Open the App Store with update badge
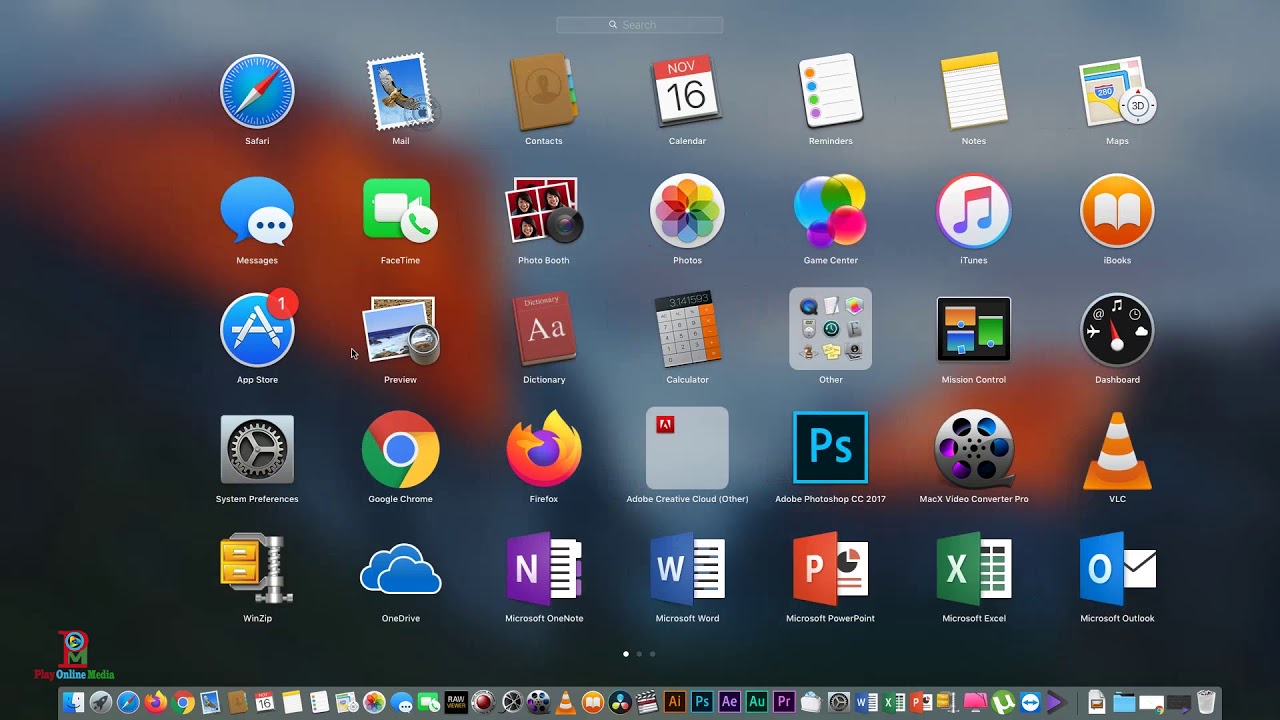 coord(257,330)
